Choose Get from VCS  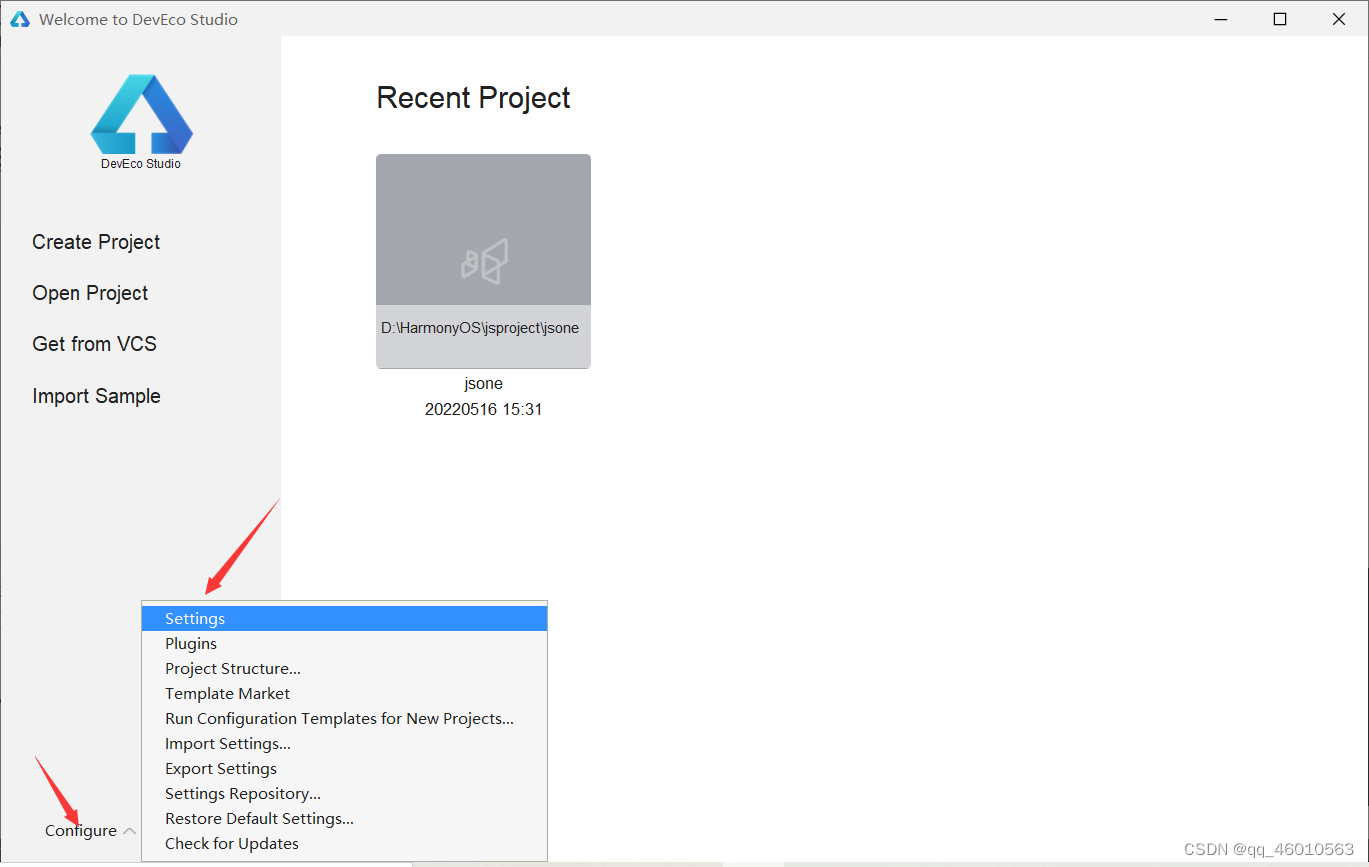click(x=94, y=344)
